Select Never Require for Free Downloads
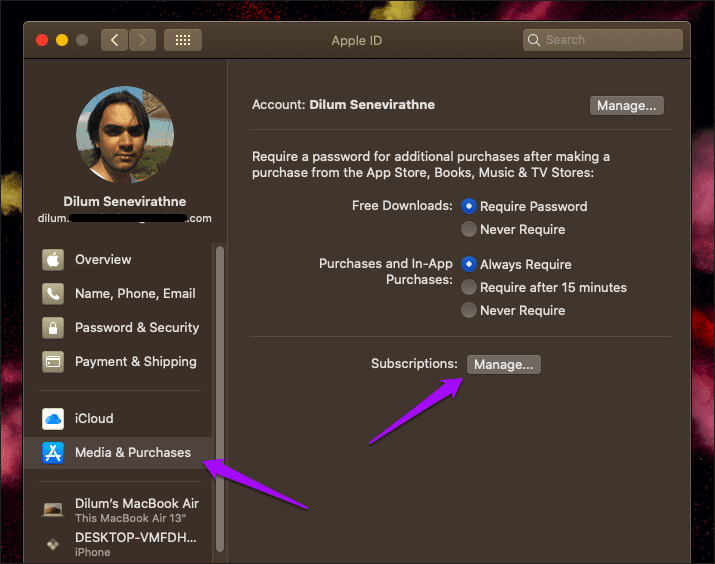 click(x=469, y=229)
